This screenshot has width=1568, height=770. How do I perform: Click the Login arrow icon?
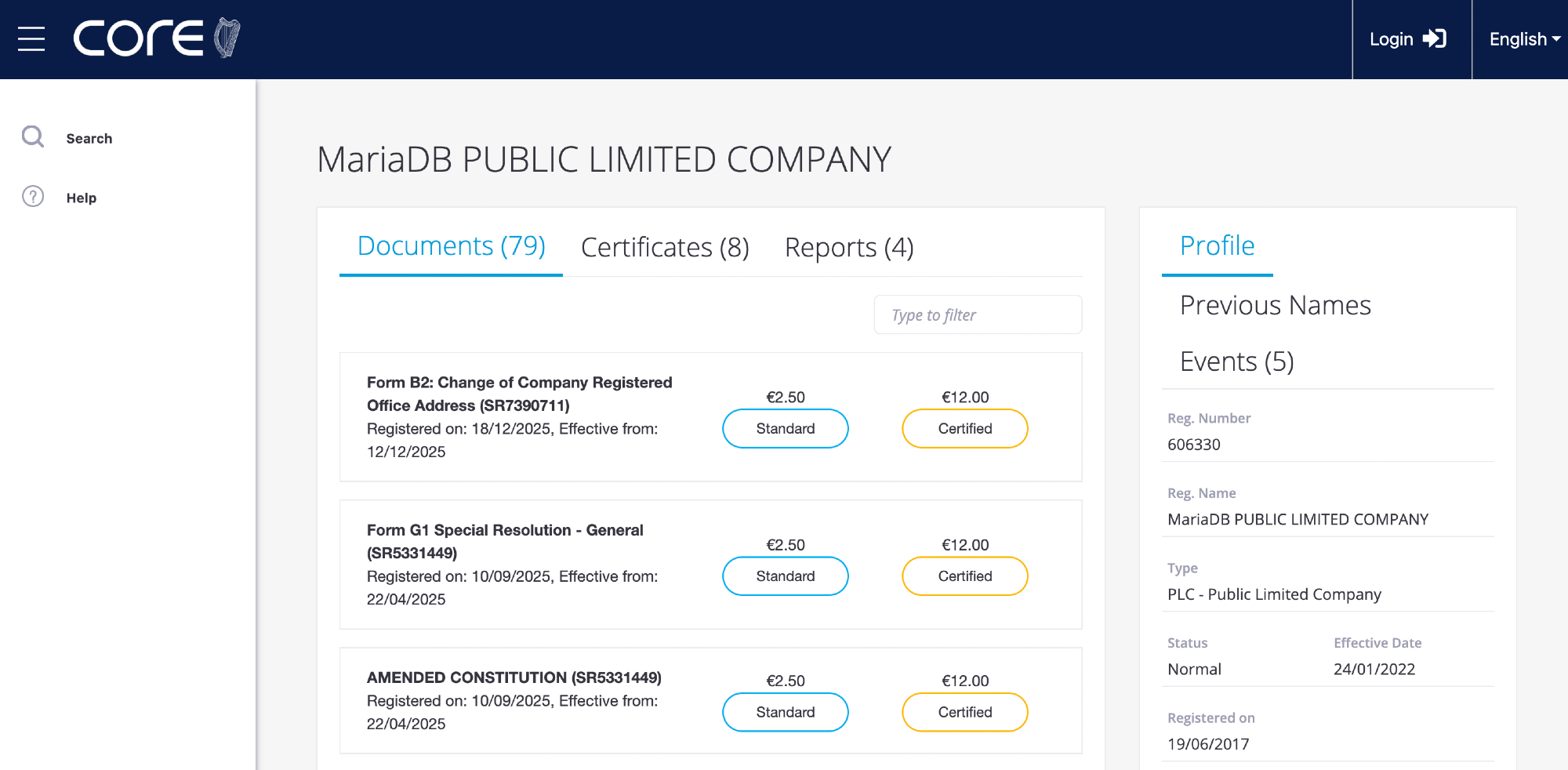(1434, 38)
